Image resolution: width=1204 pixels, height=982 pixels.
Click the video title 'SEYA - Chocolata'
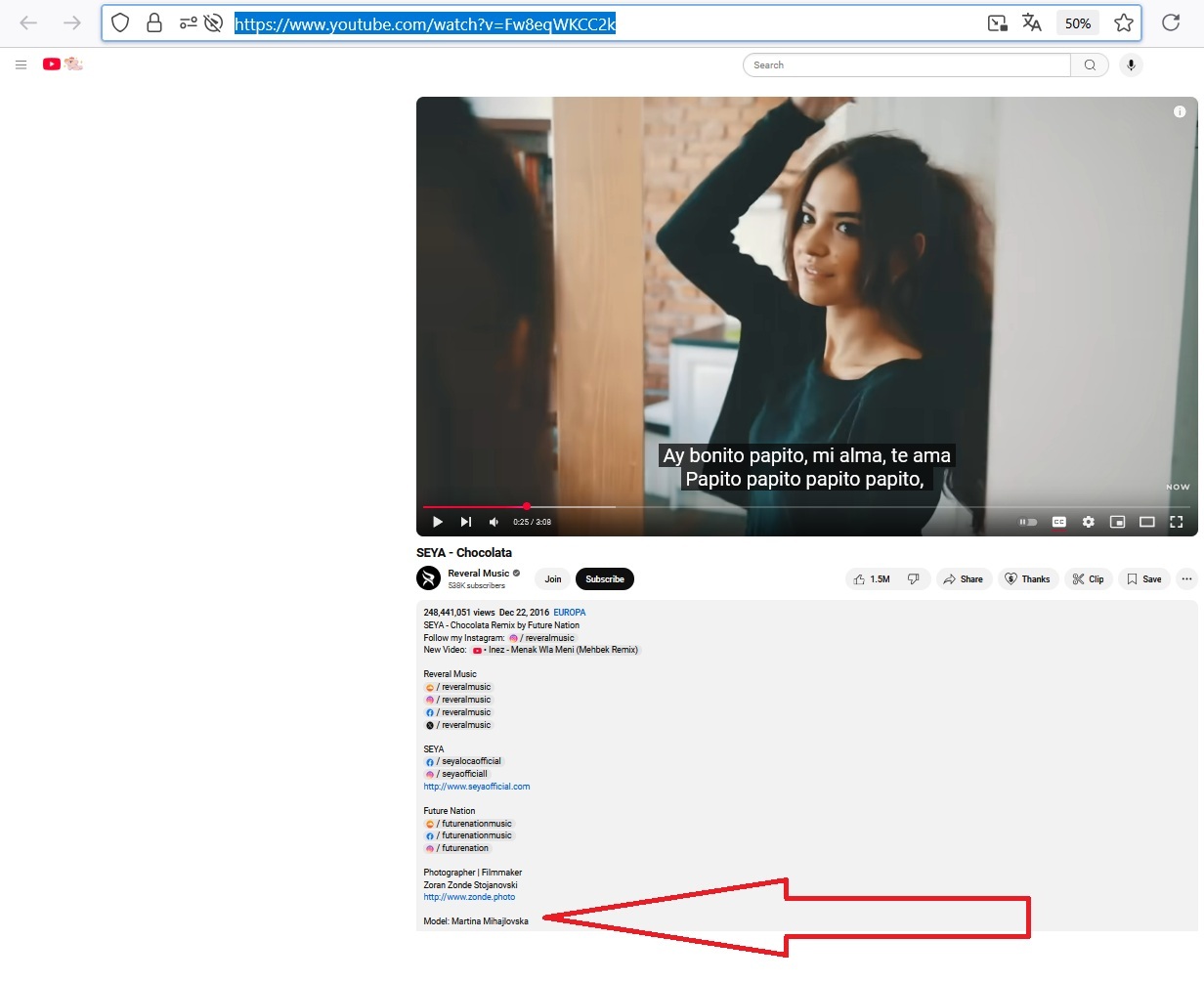[464, 553]
